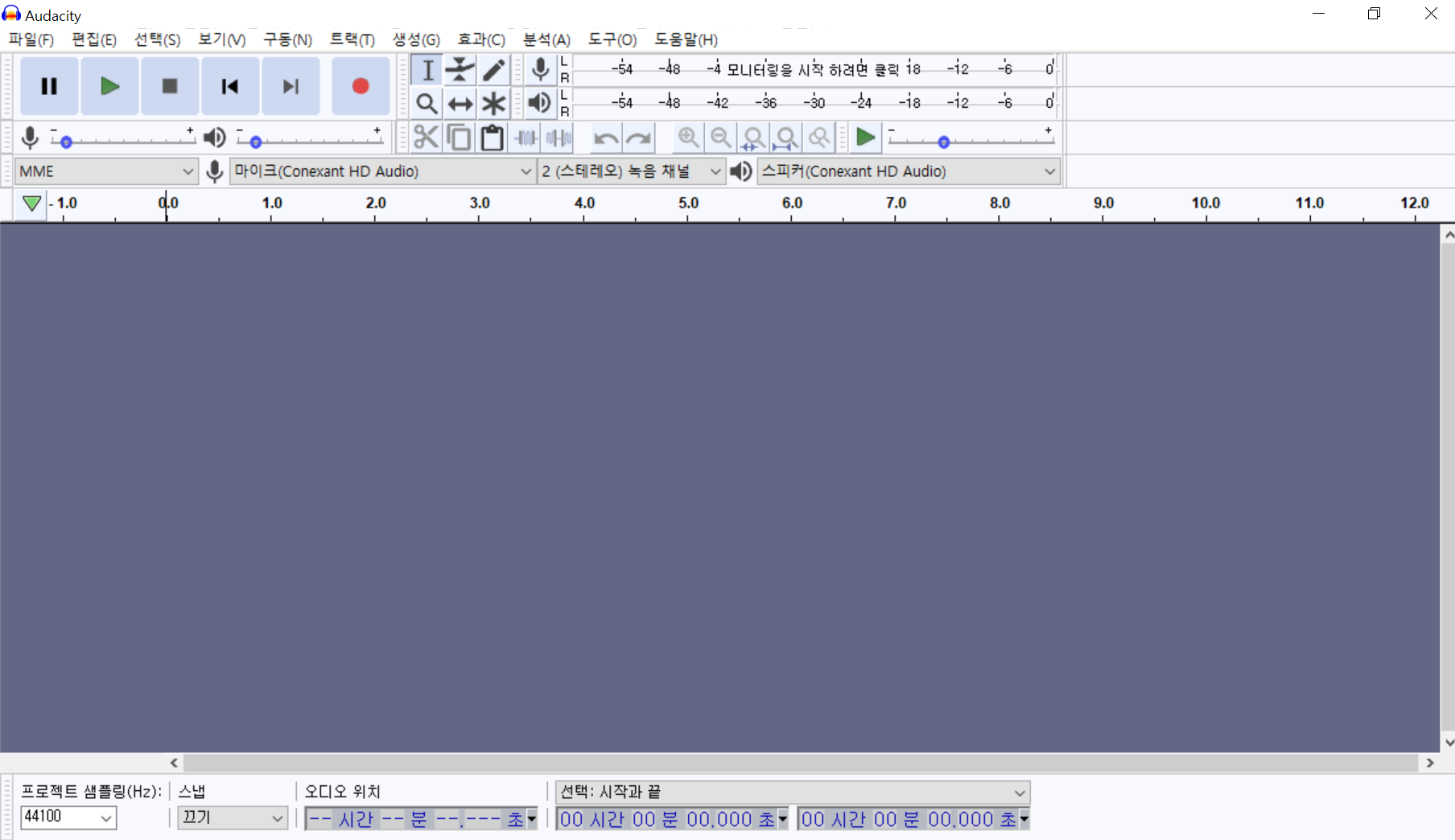Open the 파일(F) menu
Screen dimensions: 1455x840
(x=31, y=39)
